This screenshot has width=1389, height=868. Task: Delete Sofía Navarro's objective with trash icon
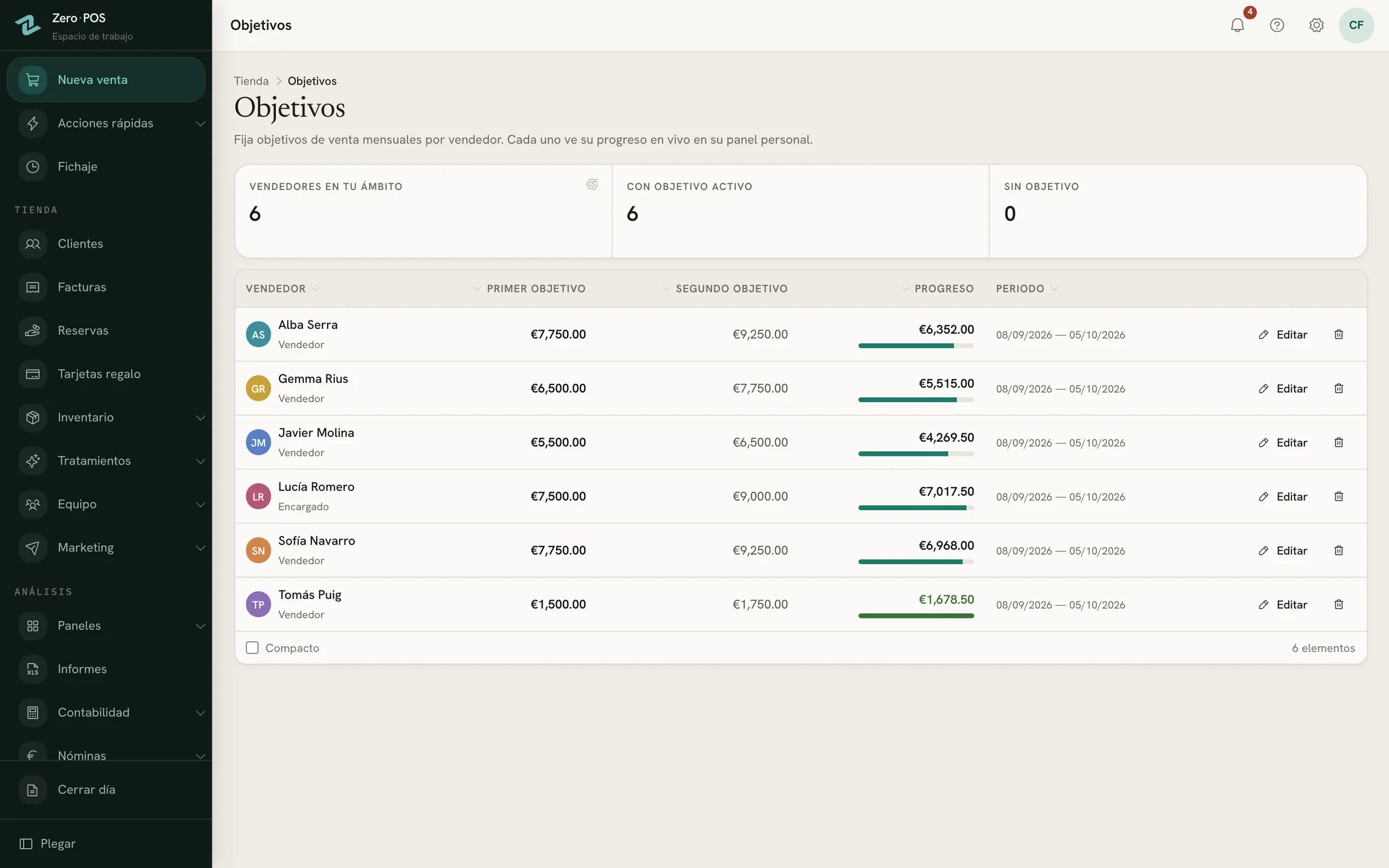1338,551
